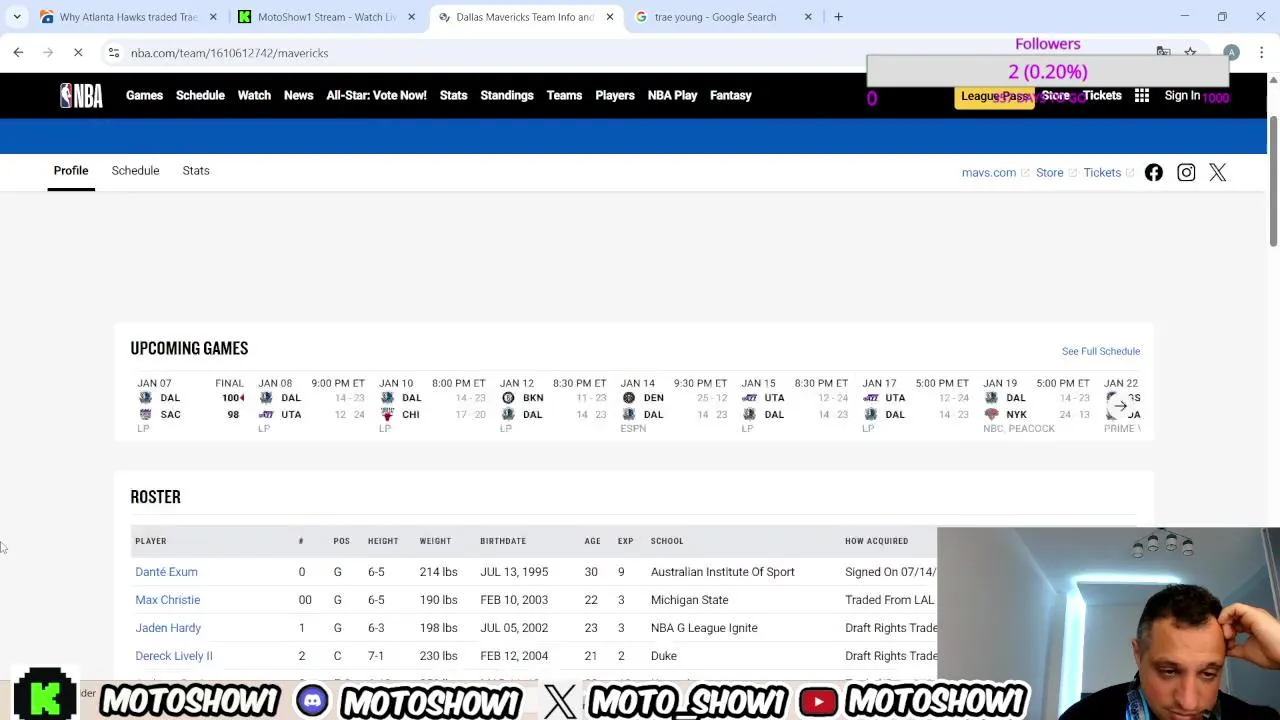
Task: Click the HOW ACQUIRED column header
Action: 876,541
